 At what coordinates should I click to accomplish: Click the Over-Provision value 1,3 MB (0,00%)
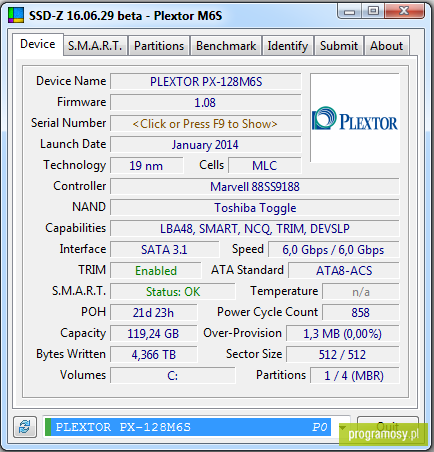(343, 334)
